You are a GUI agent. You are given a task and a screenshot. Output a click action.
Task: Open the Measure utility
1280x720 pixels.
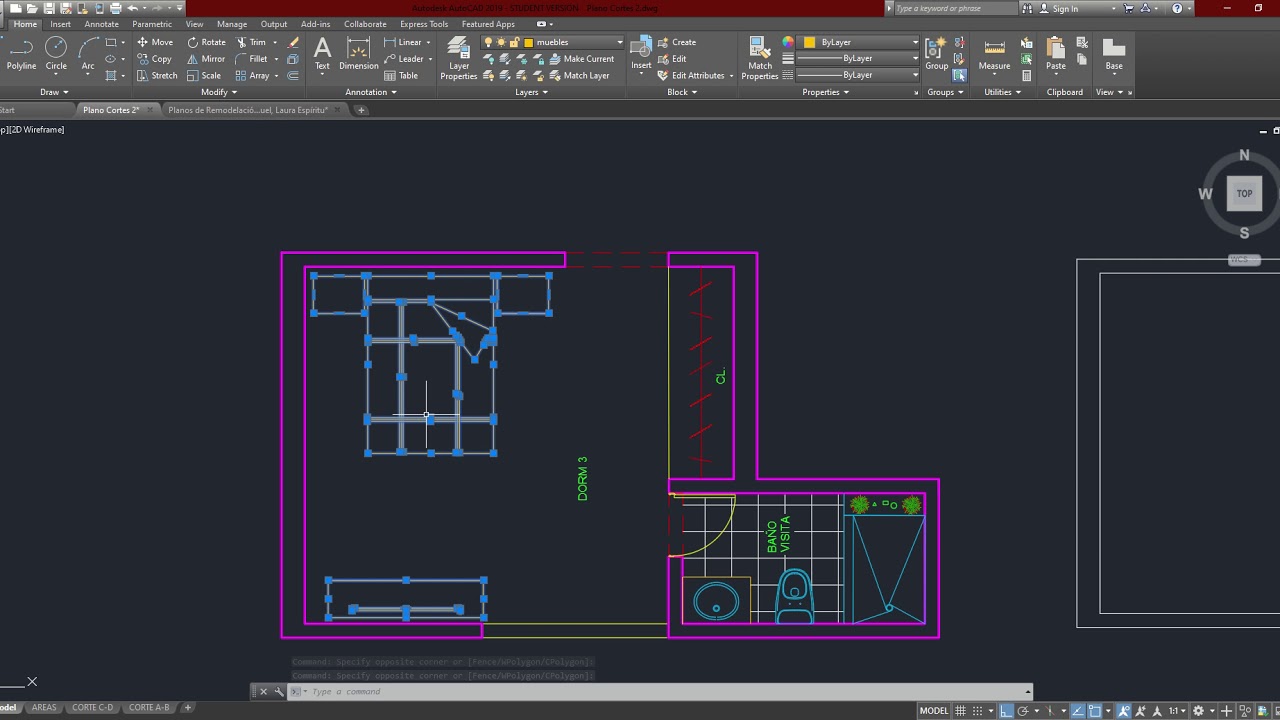pos(994,54)
